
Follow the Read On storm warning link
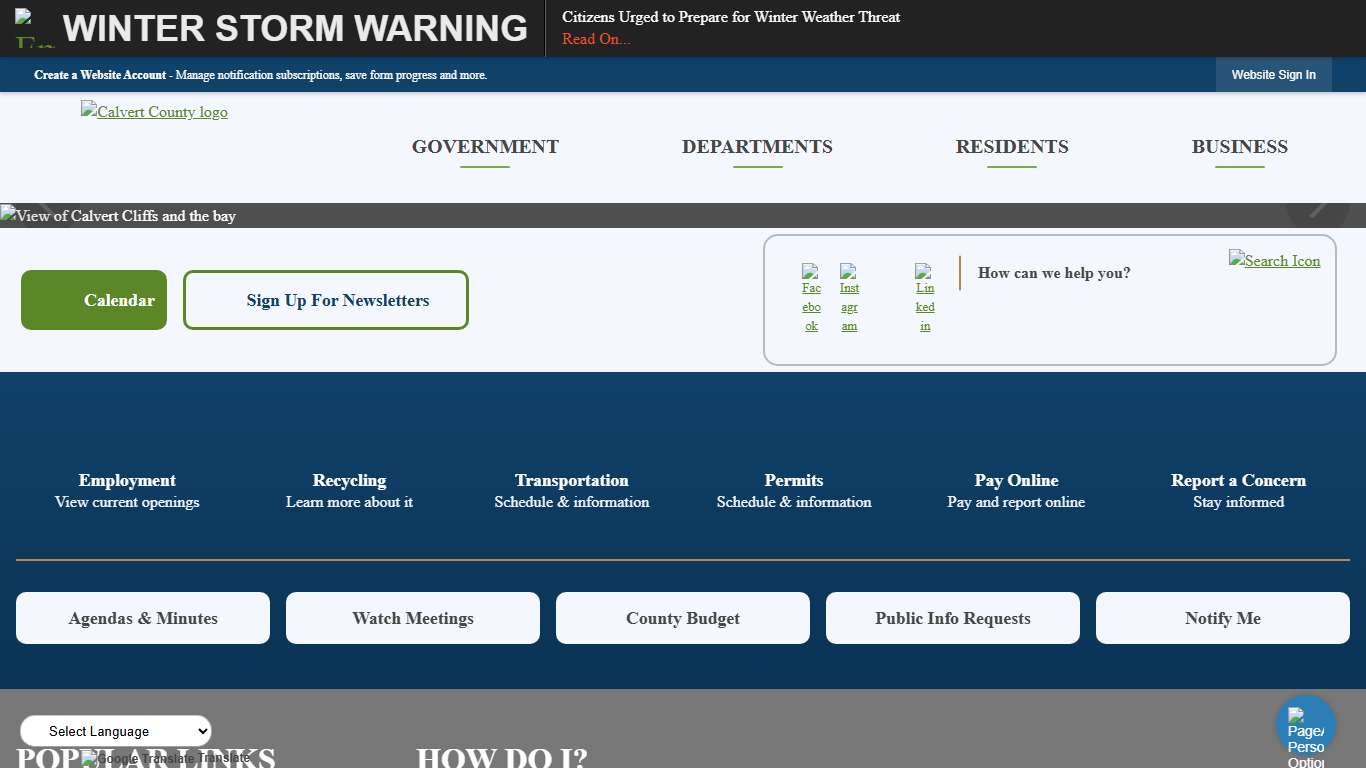point(596,39)
